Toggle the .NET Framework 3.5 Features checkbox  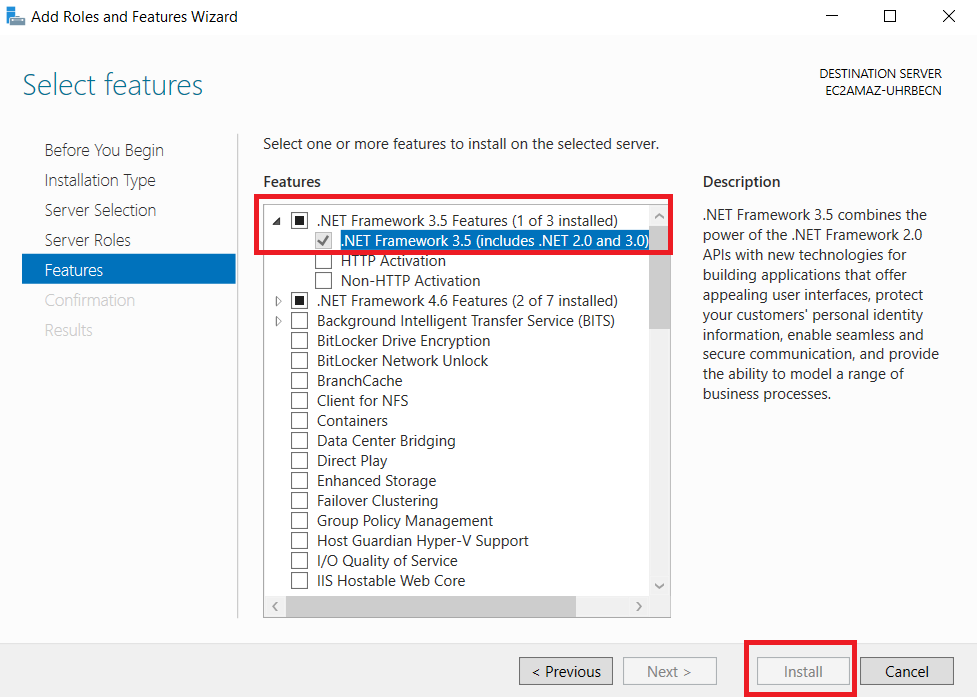(299, 220)
